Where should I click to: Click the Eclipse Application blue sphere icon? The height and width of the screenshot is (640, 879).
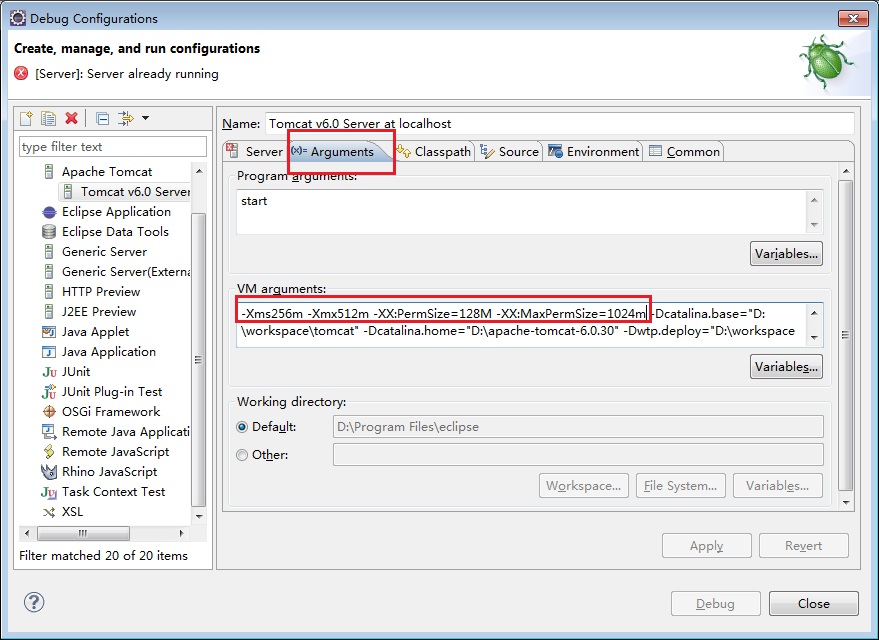tap(49, 212)
